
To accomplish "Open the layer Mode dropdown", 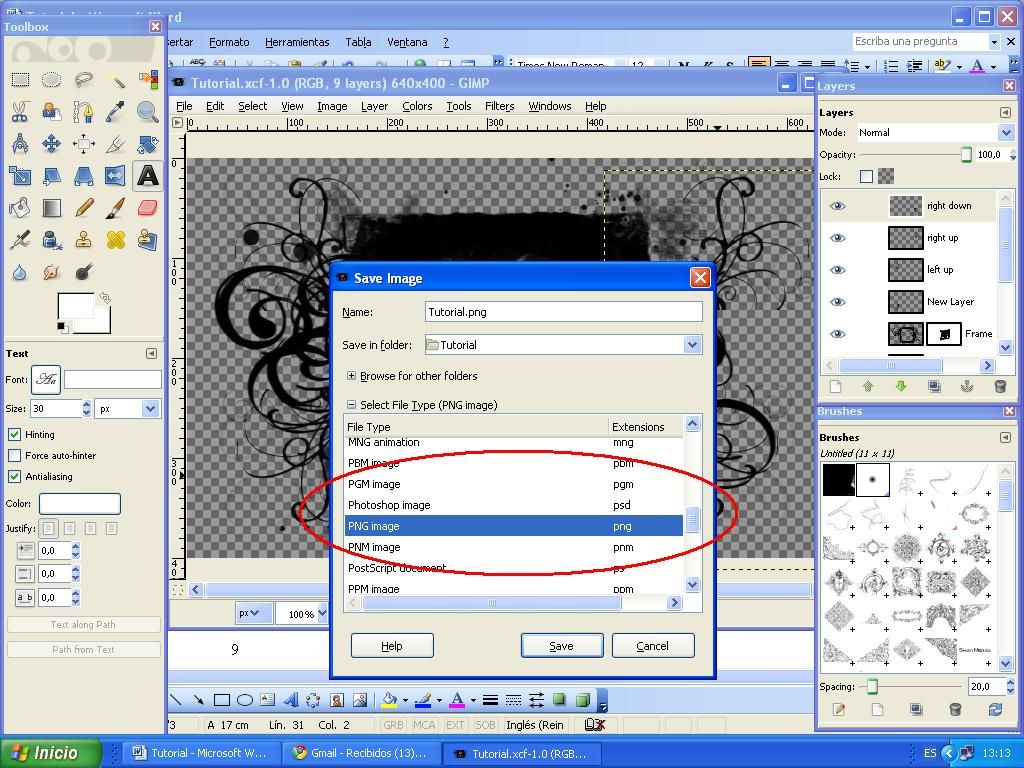I will click(1006, 132).
